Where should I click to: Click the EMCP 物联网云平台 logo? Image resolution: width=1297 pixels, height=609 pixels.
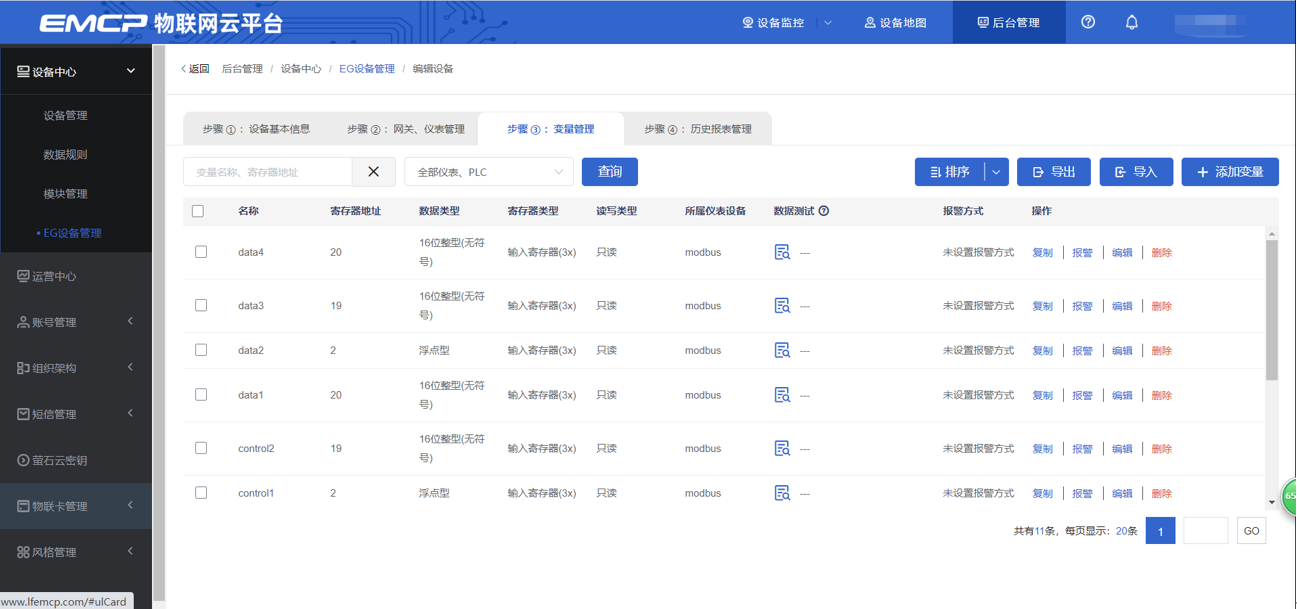tap(161, 23)
